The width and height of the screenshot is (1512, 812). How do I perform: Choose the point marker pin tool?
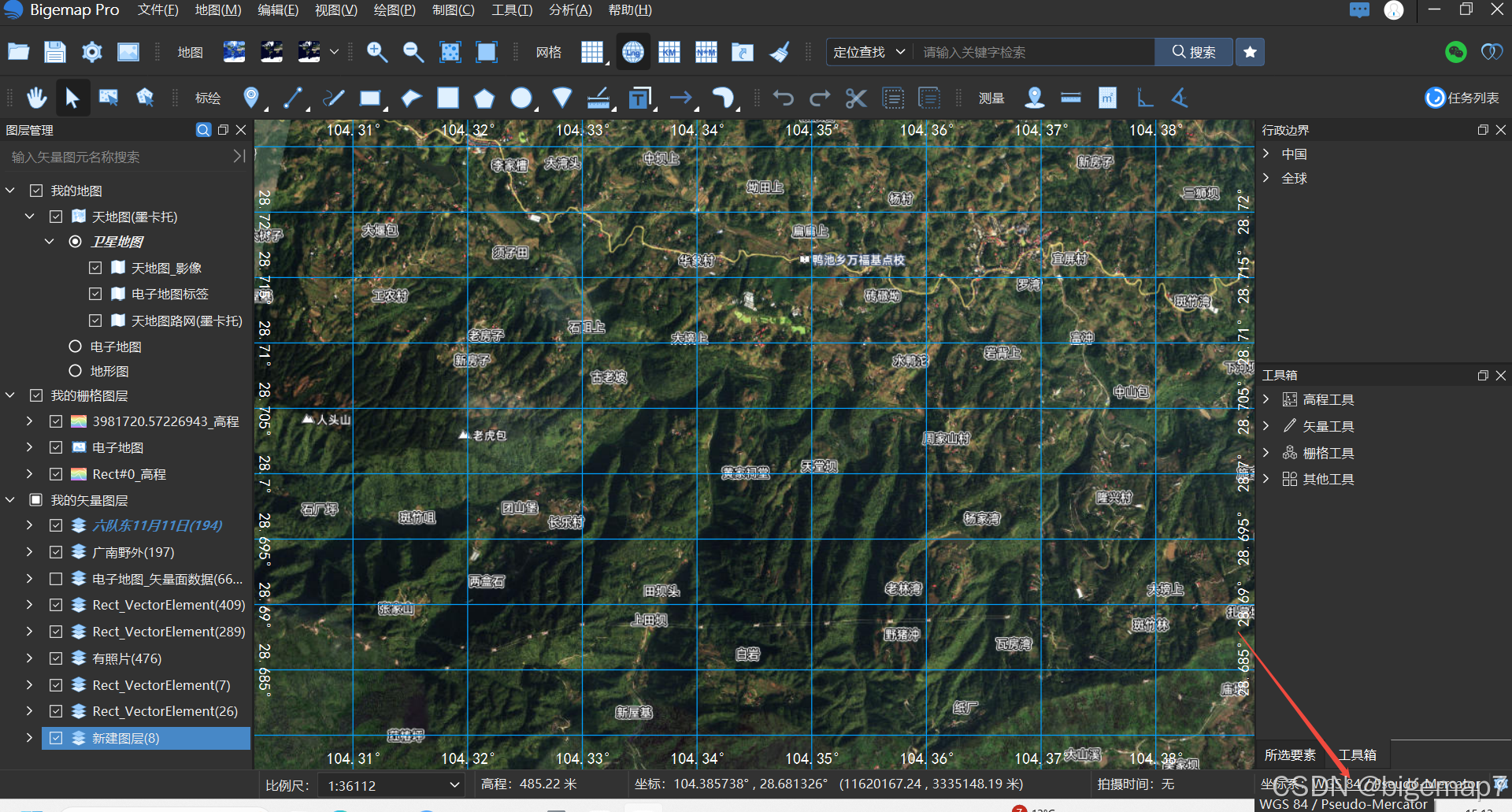pos(251,98)
